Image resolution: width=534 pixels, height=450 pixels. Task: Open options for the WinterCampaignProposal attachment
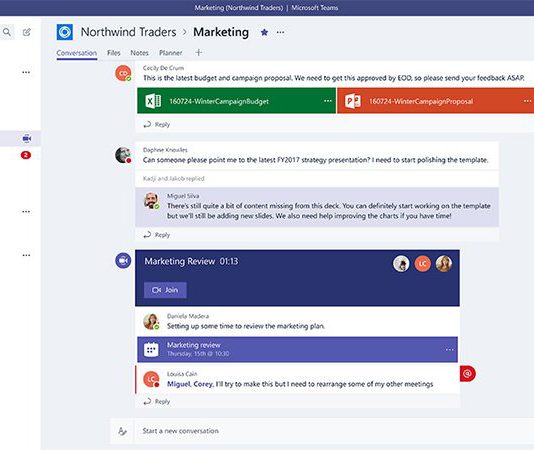point(527,101)
